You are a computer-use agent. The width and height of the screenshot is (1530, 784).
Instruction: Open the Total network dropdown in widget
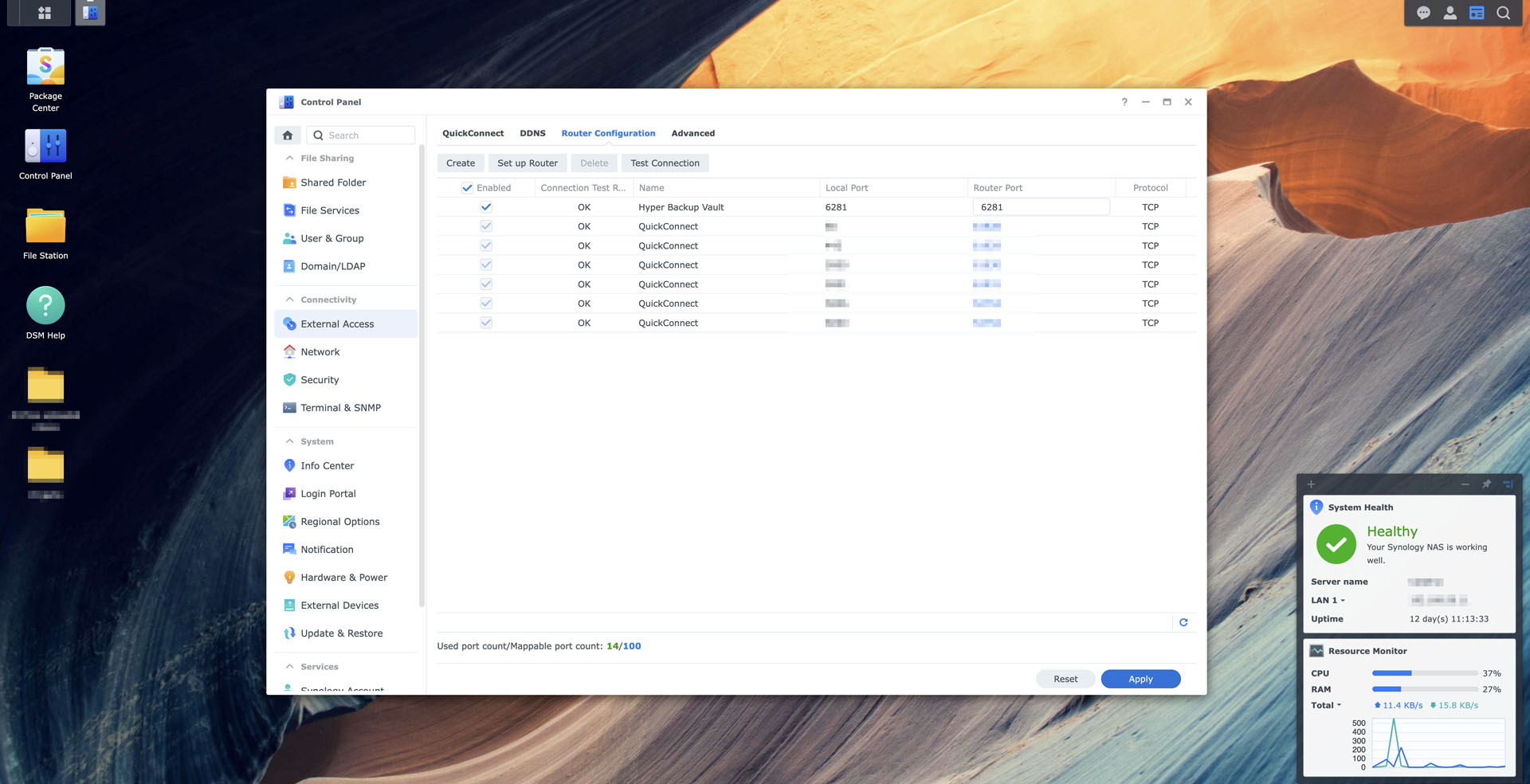pyautogui.click(x=1326, y=706)
